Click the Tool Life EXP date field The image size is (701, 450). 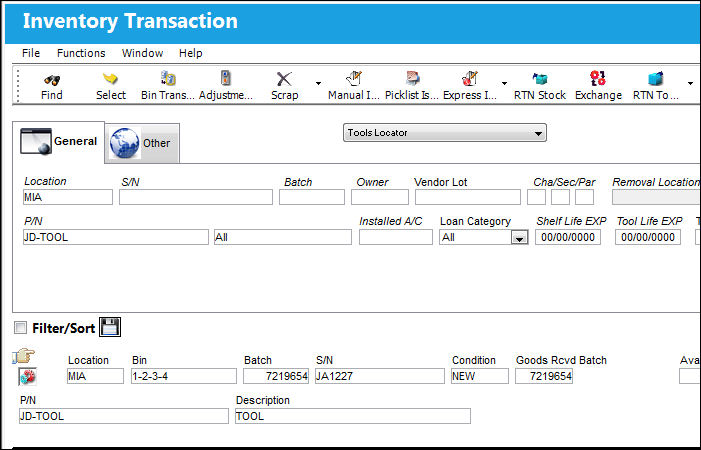[x=648, y=237]
